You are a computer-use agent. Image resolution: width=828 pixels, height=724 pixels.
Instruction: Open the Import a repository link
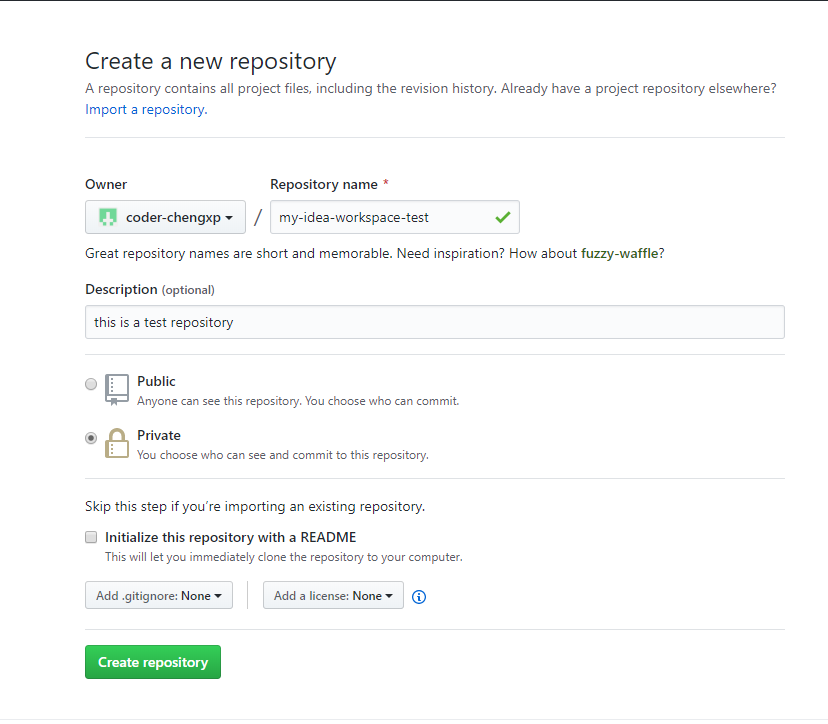point(146,109)
